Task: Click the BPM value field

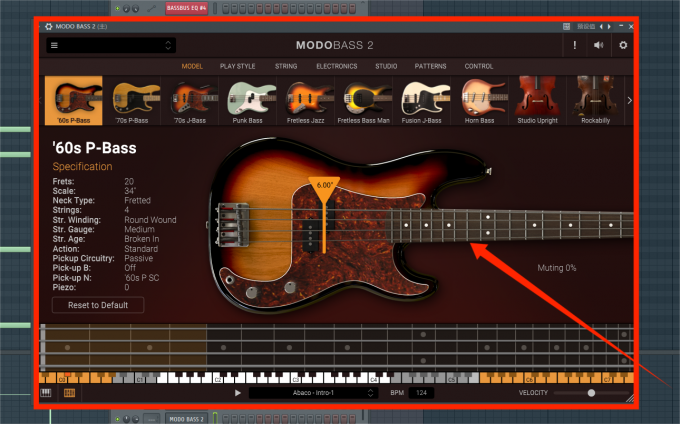Action: tap(421, 393)
